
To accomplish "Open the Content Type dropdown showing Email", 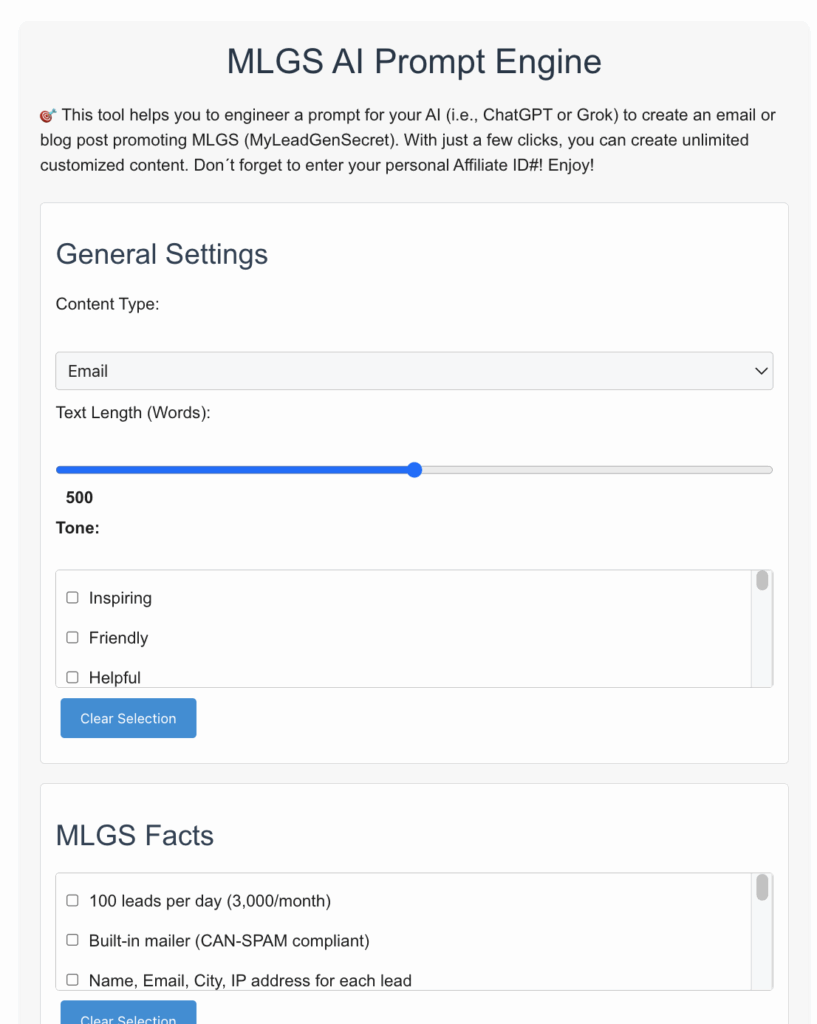I will 414,371.
